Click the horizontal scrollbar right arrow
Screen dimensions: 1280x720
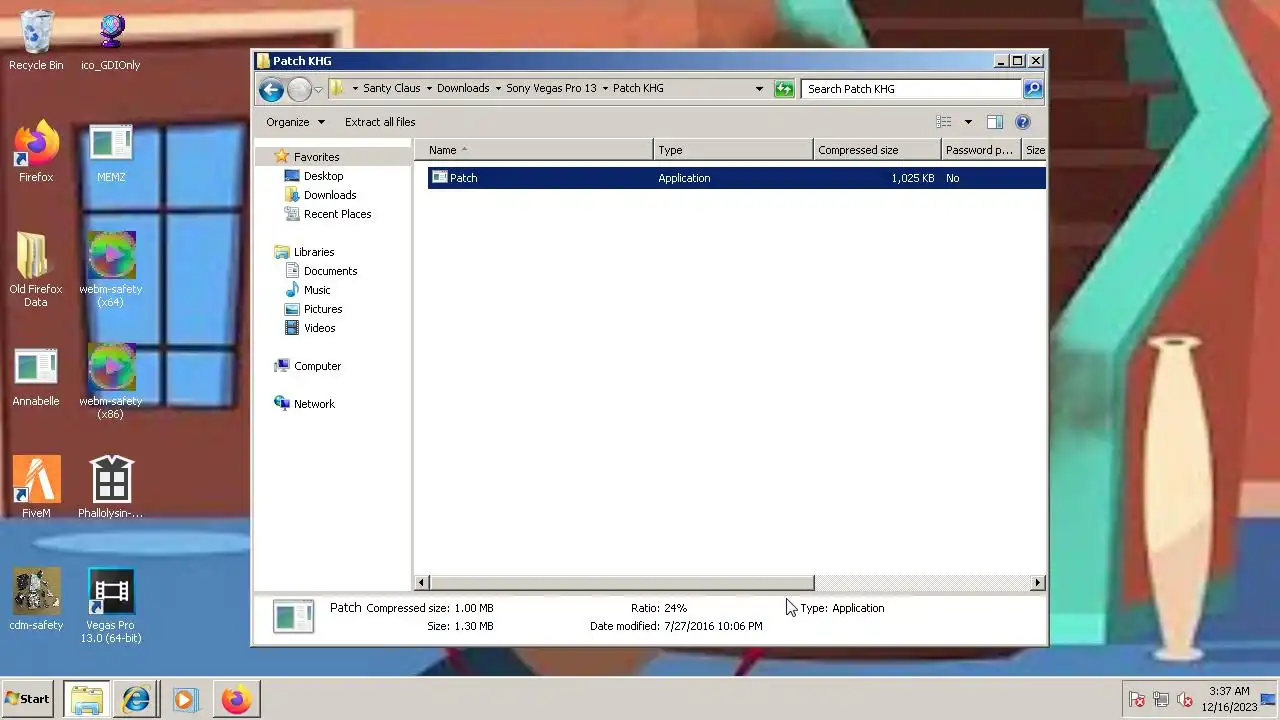[1037, 583]
